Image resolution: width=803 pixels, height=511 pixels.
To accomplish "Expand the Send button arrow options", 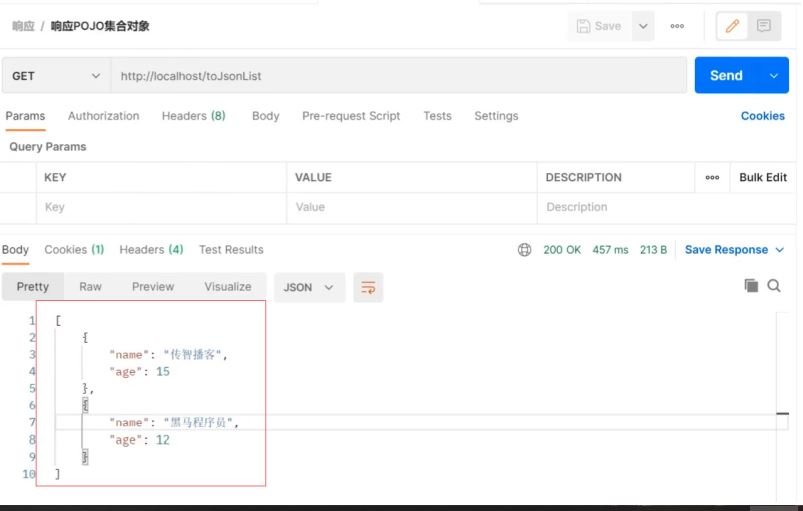I will 773,76.
